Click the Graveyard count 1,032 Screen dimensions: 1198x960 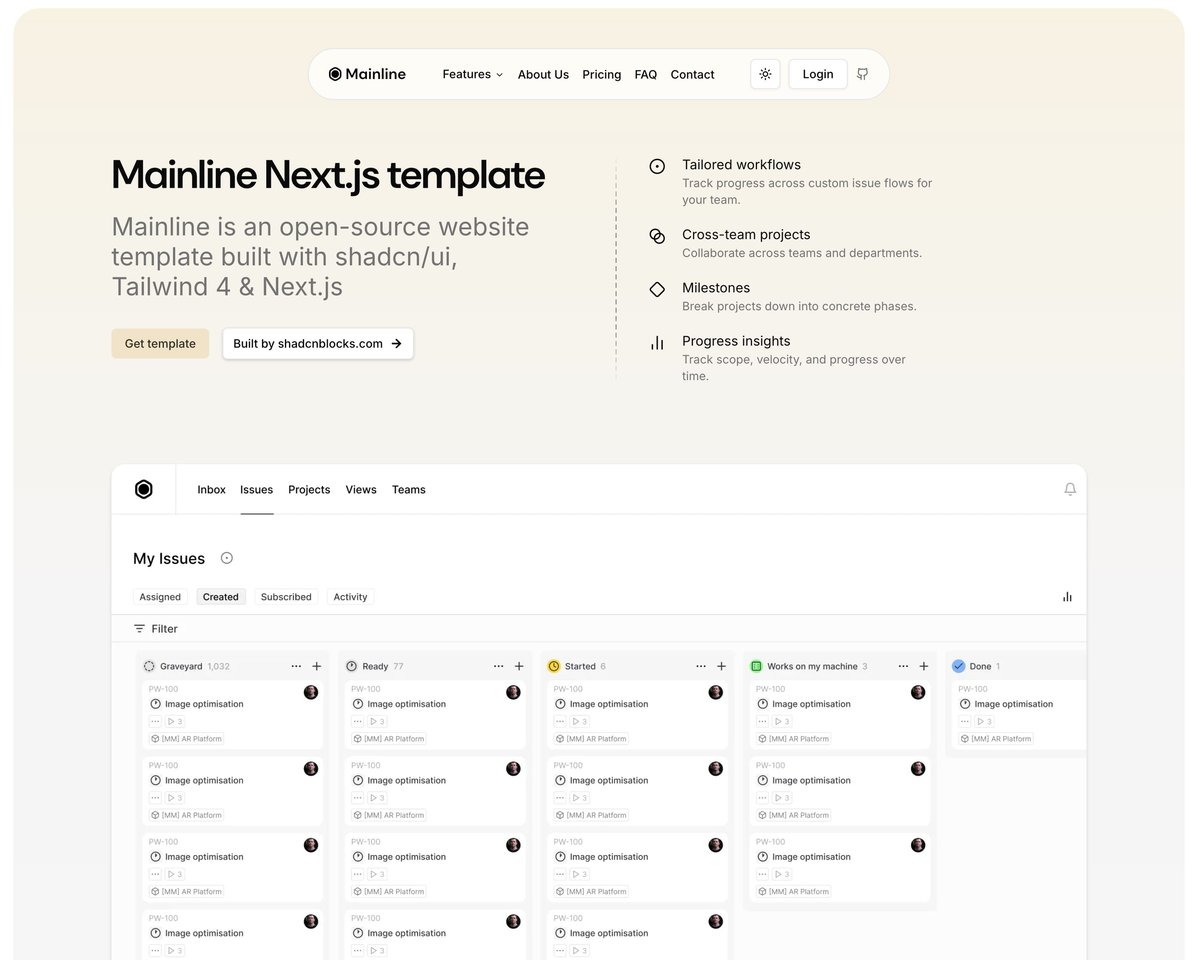219,666
